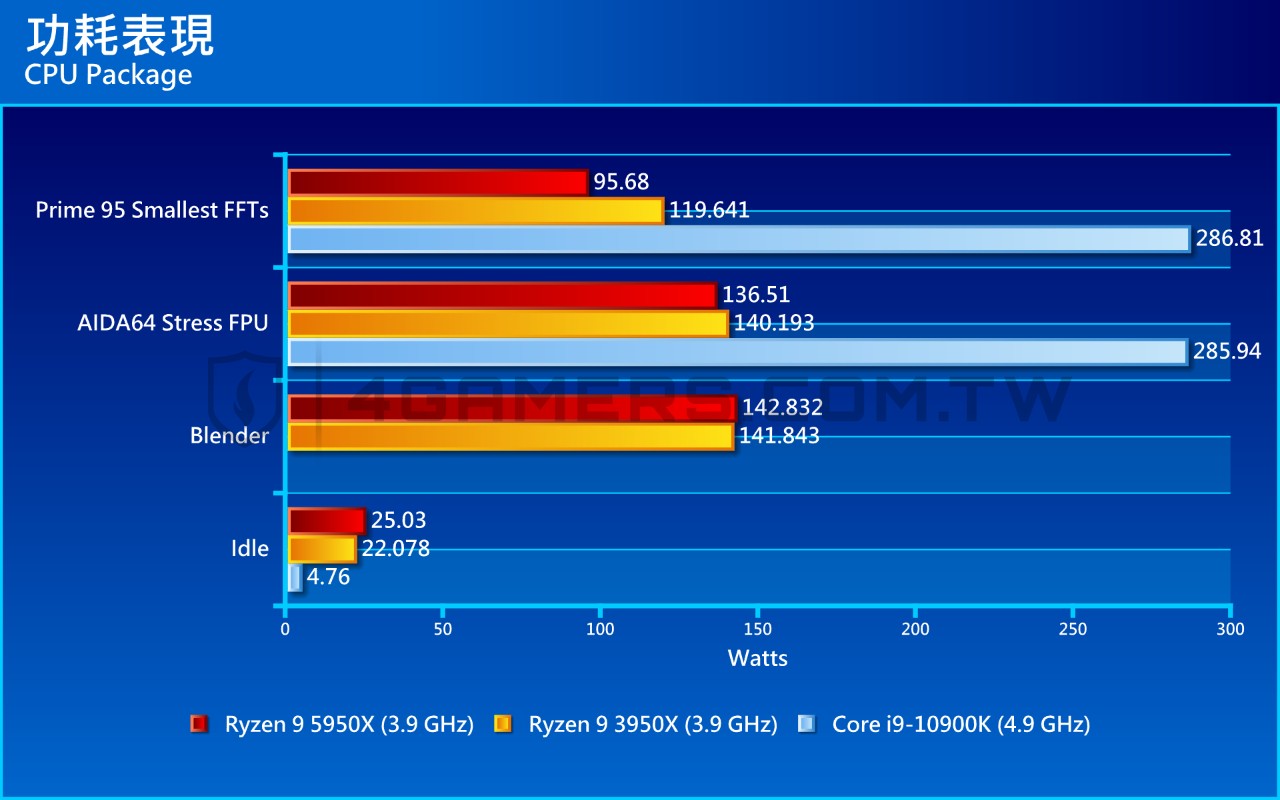Click the Idle category label
1280x800 pixels.
(249, 548)
